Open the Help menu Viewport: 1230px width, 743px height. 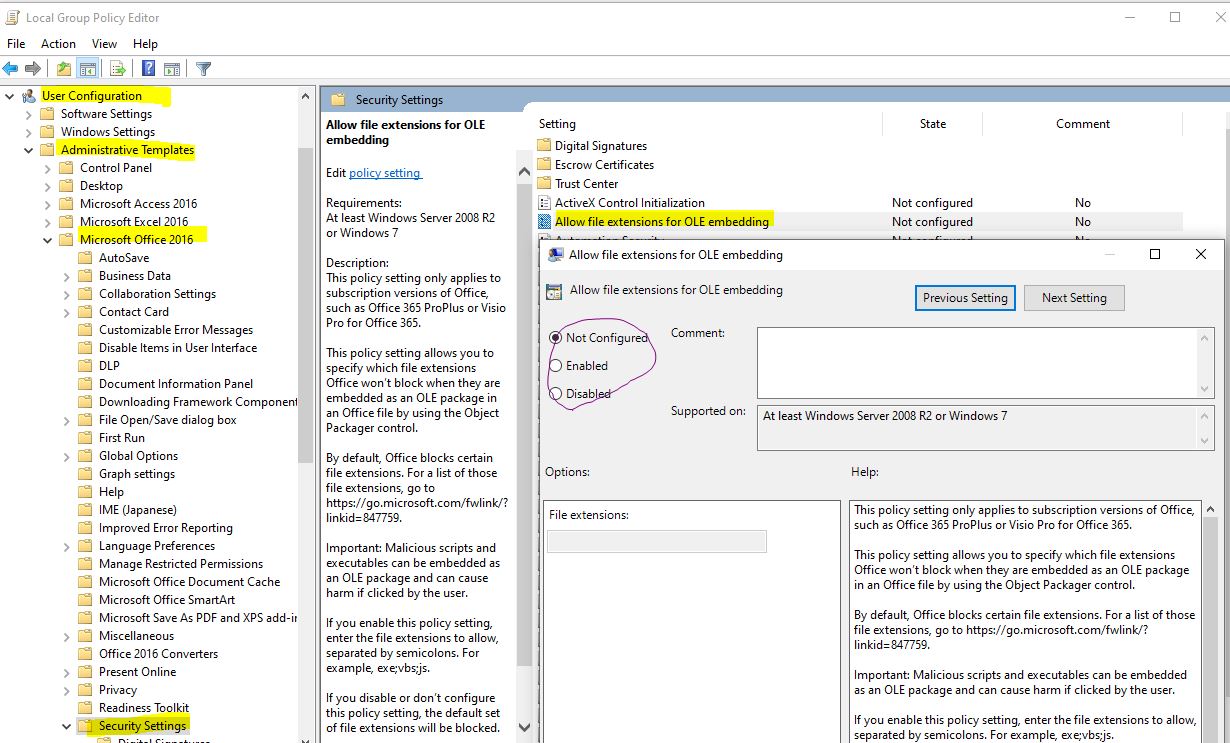click(145, 44)
